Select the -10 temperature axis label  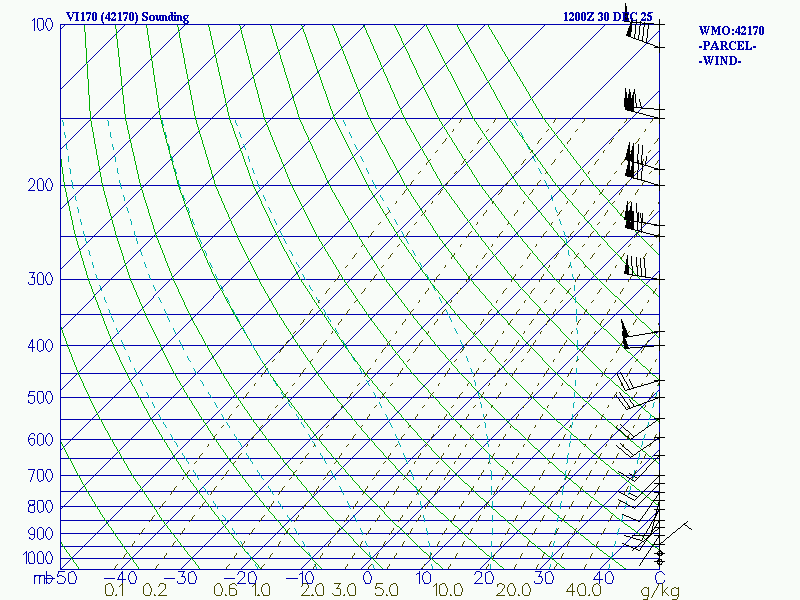point(300,578)
